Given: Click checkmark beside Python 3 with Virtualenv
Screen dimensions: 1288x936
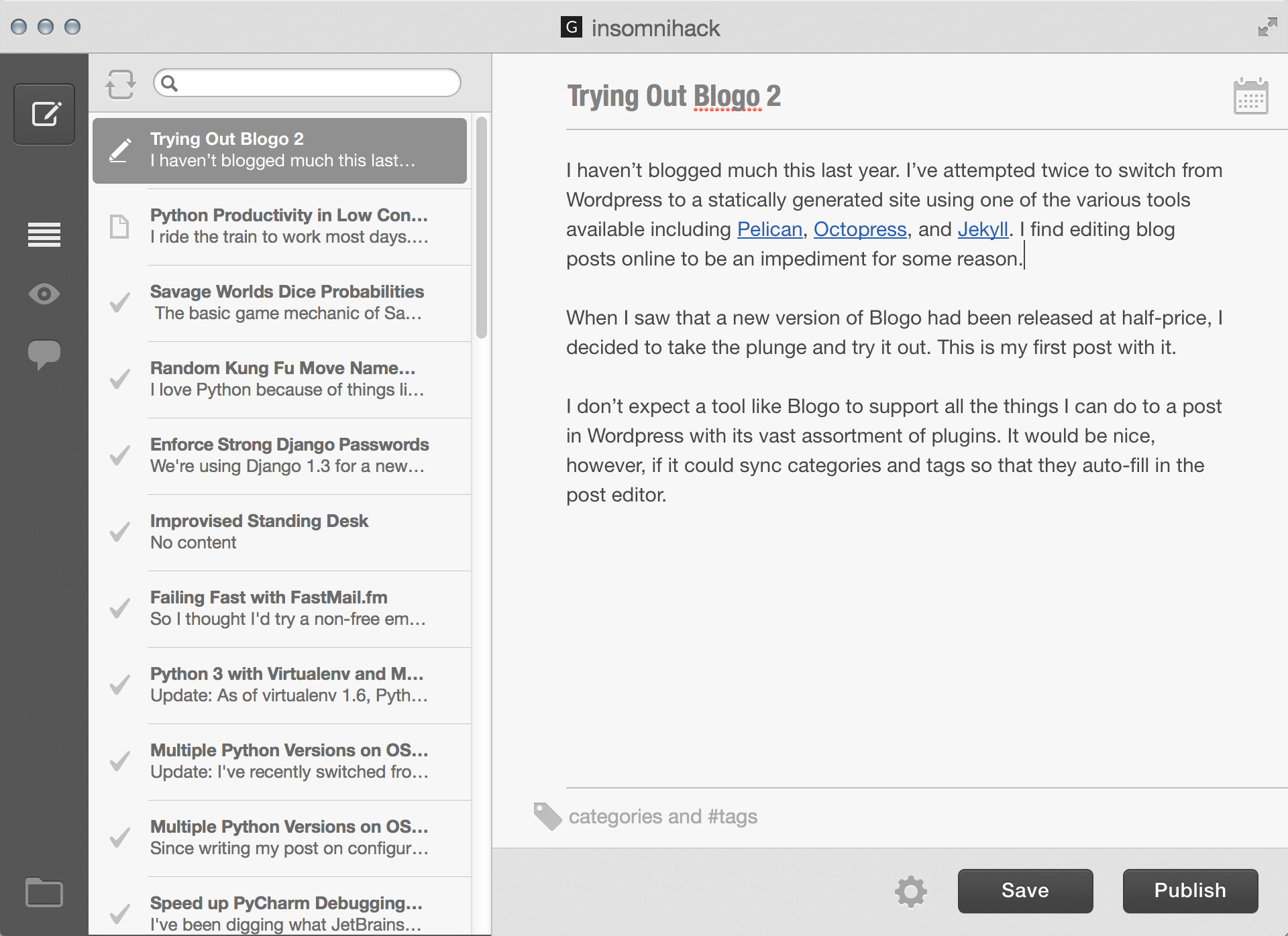Looking at the screenshot, I should [x=119, y=685].
